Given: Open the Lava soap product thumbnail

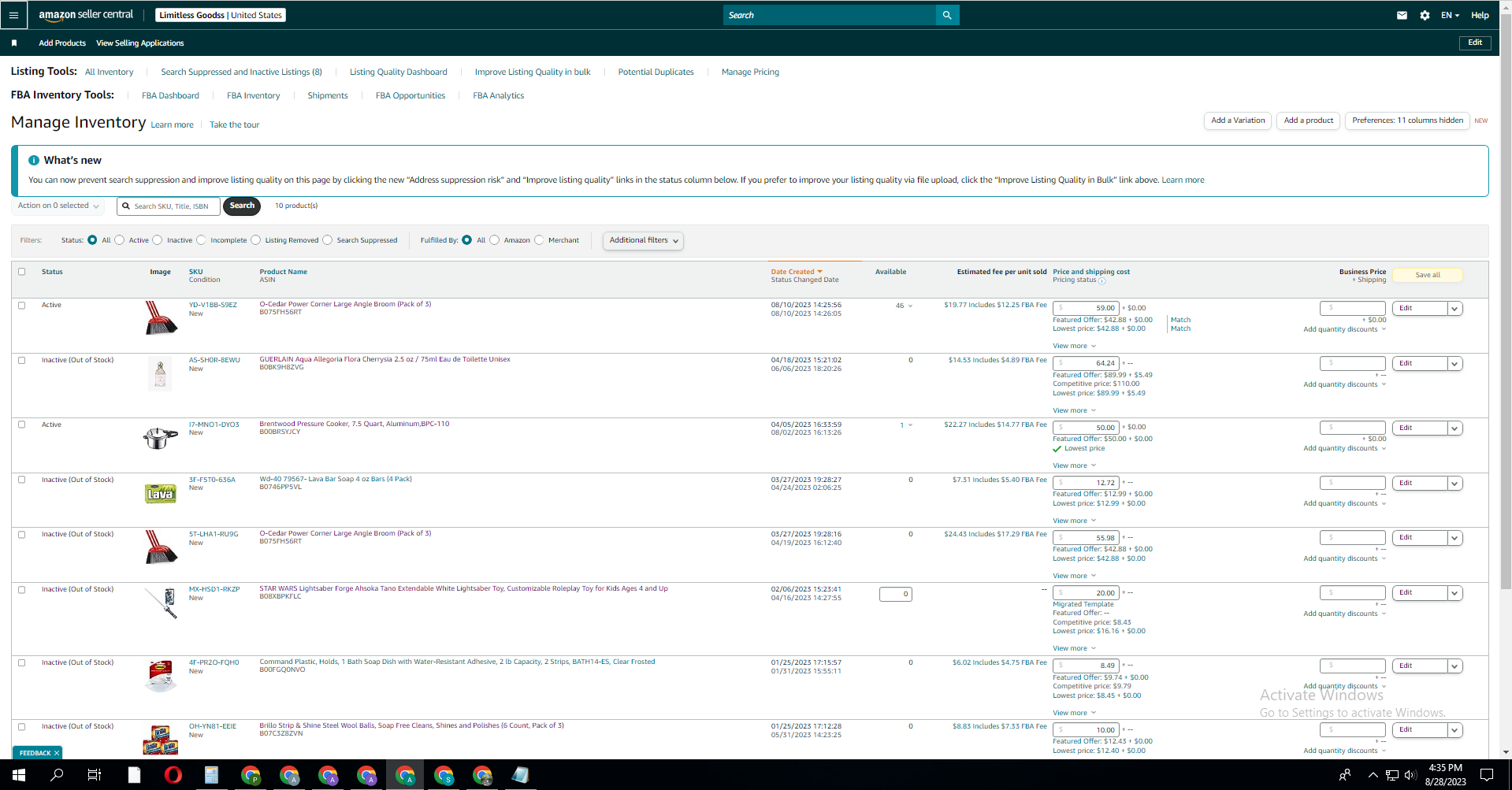Looking at the screenshot, I should click(161, 493).
